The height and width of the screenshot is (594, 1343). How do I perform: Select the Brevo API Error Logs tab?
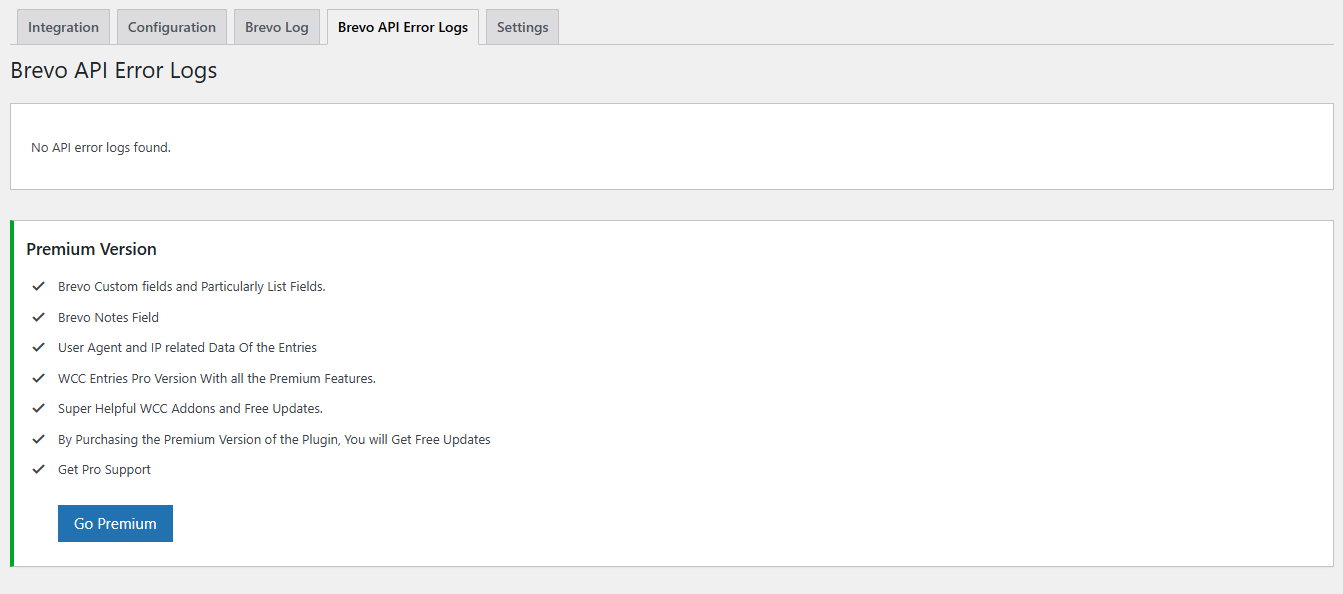click(403, 27)
